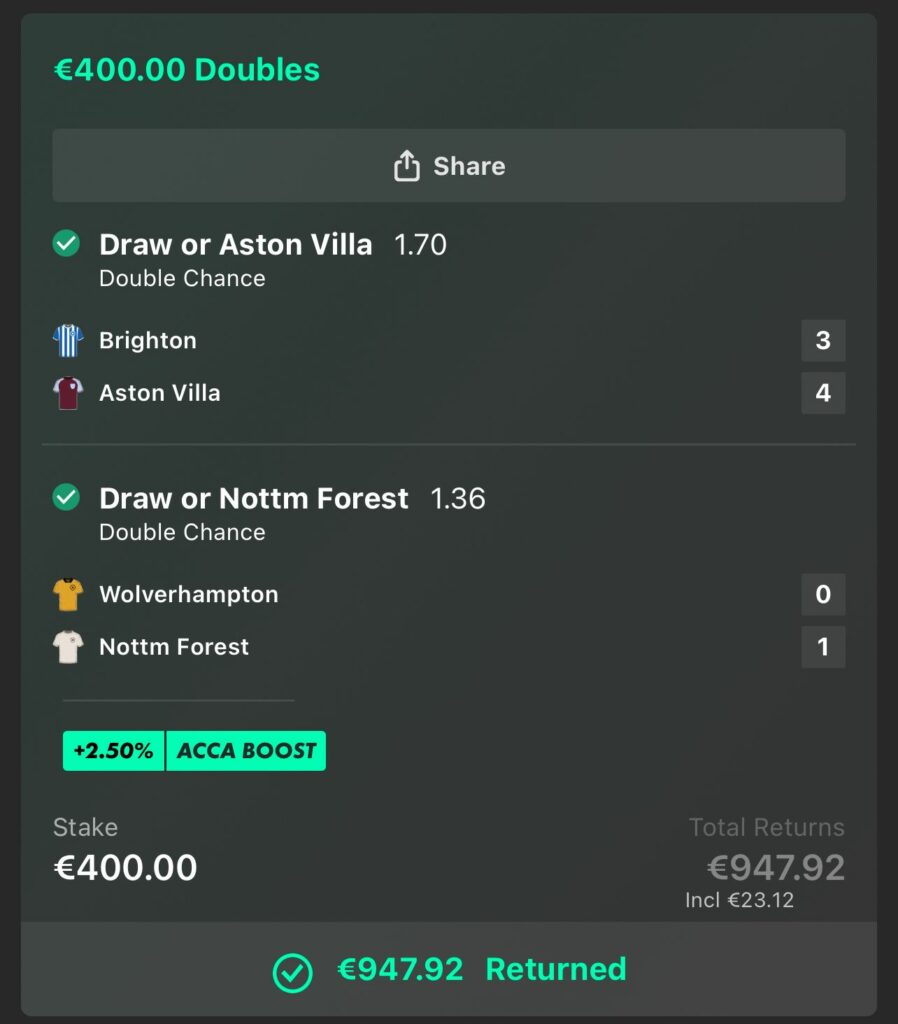
Task: Click the Share upload icon
Action: [x=406, y=166]
